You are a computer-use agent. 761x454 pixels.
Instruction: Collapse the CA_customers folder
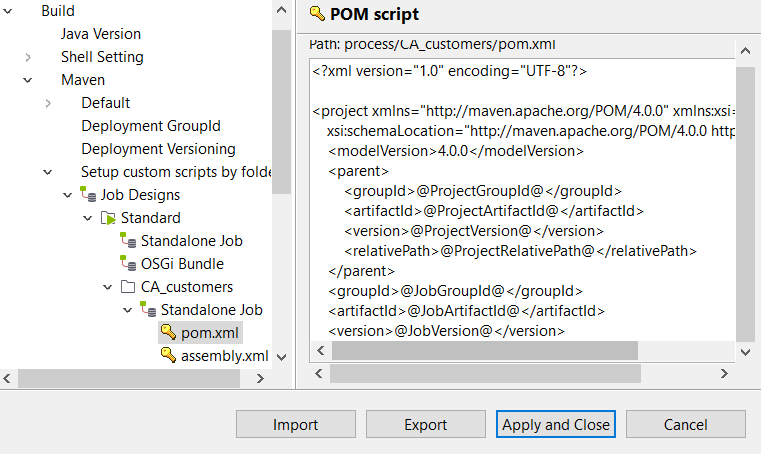point(108,287)
